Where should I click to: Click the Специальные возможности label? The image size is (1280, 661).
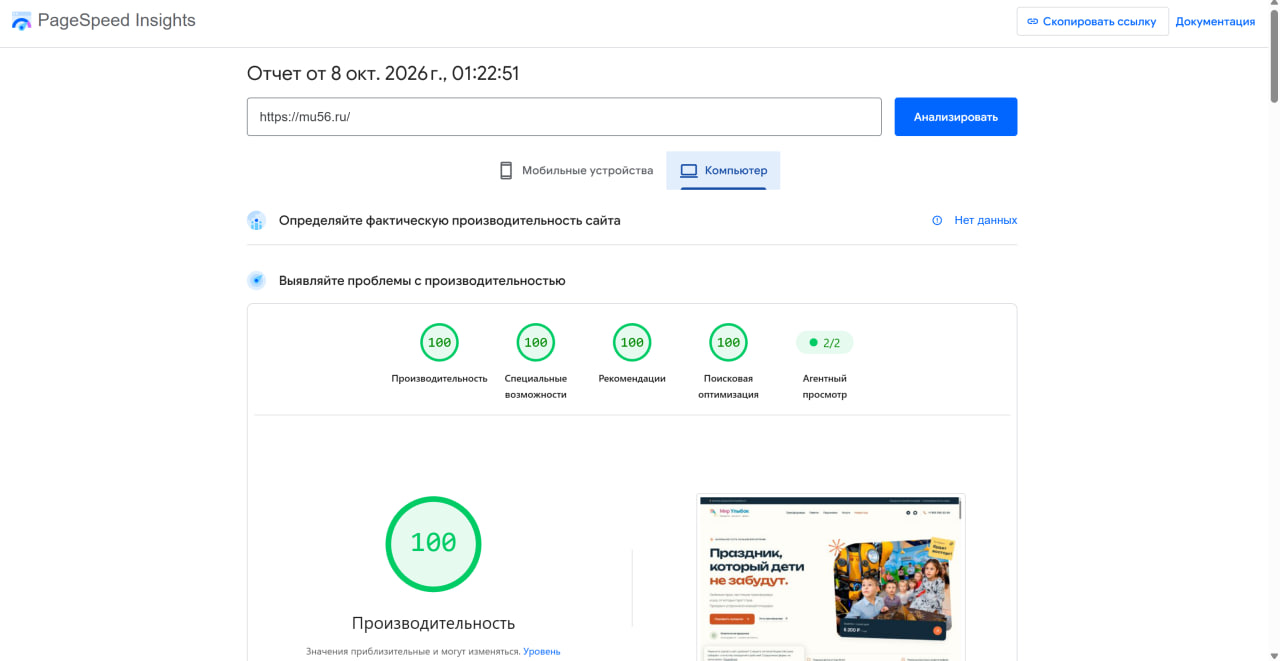(536, 386)
